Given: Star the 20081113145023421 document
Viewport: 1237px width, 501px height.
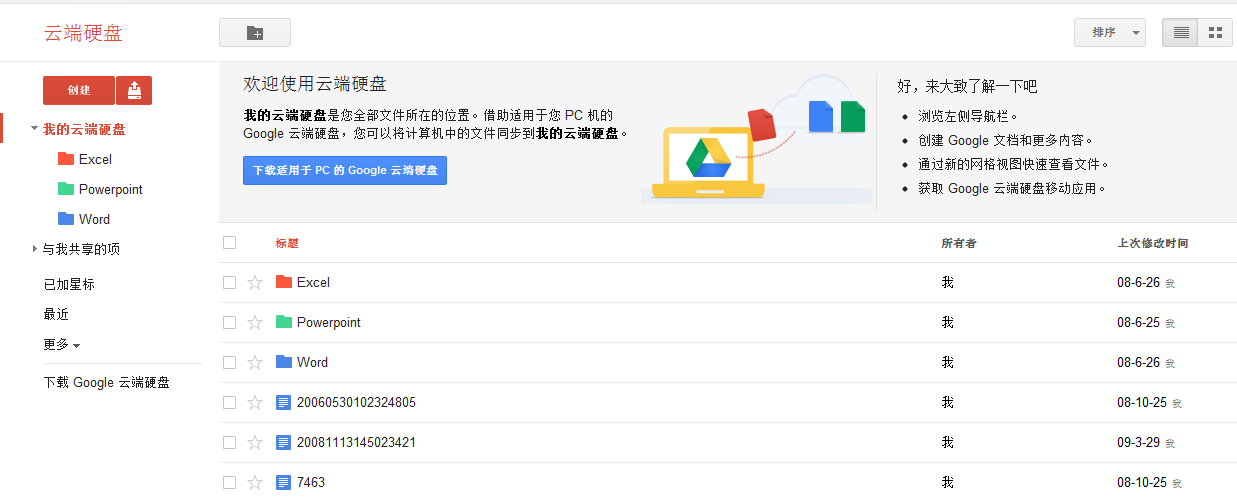Looking at the screenshot, I should pyautogui.click(x=255, y=442).
